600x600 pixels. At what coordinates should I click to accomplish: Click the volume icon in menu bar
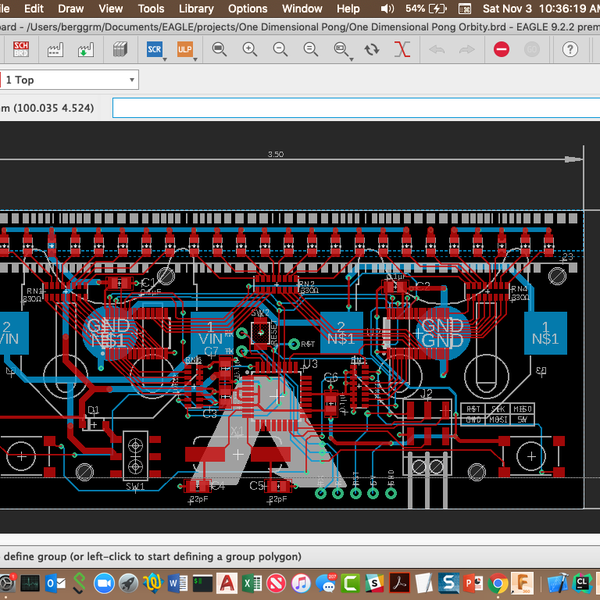pyautogui.click(x=389, y=8)
